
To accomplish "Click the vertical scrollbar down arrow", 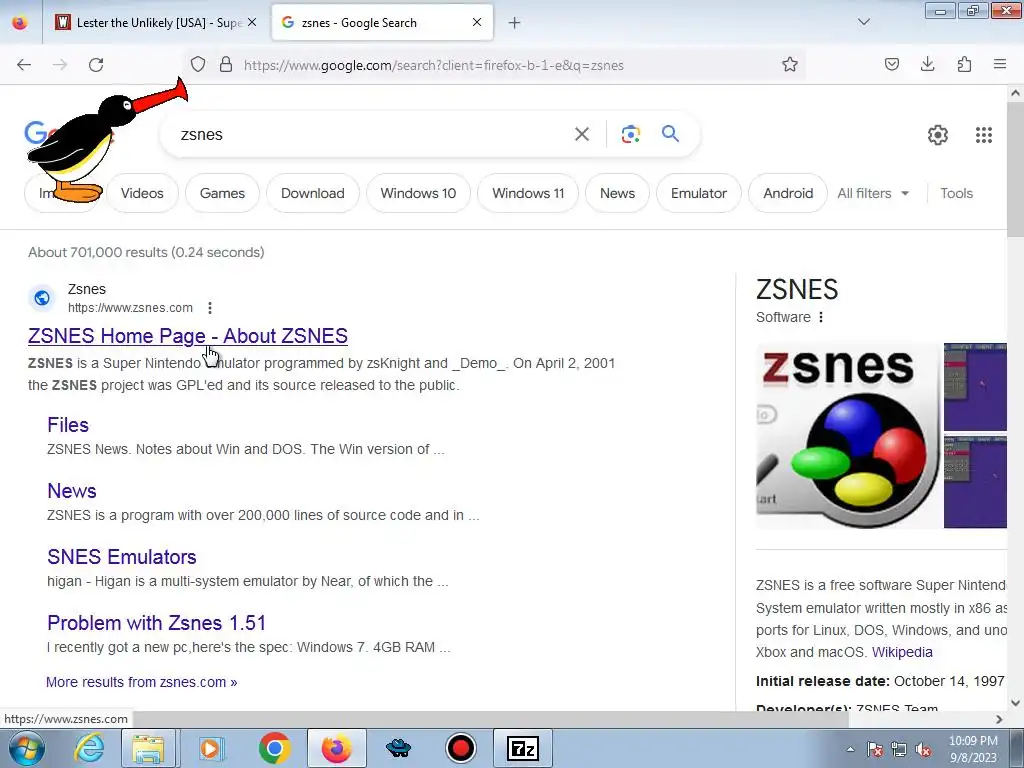I will point(1016,703).
